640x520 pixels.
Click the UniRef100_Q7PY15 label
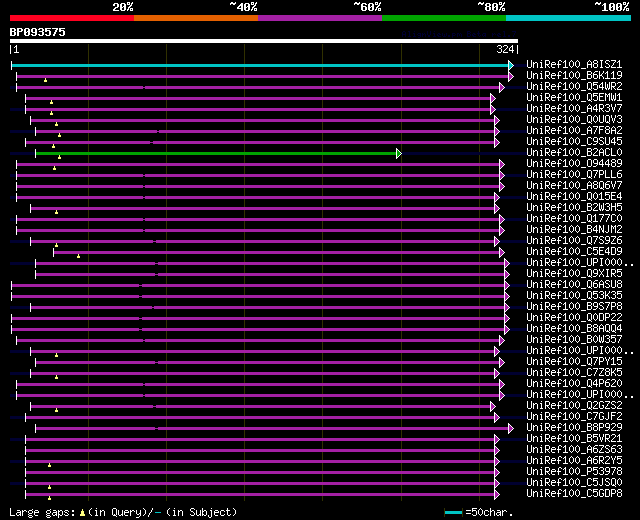(x=574, y=361)
